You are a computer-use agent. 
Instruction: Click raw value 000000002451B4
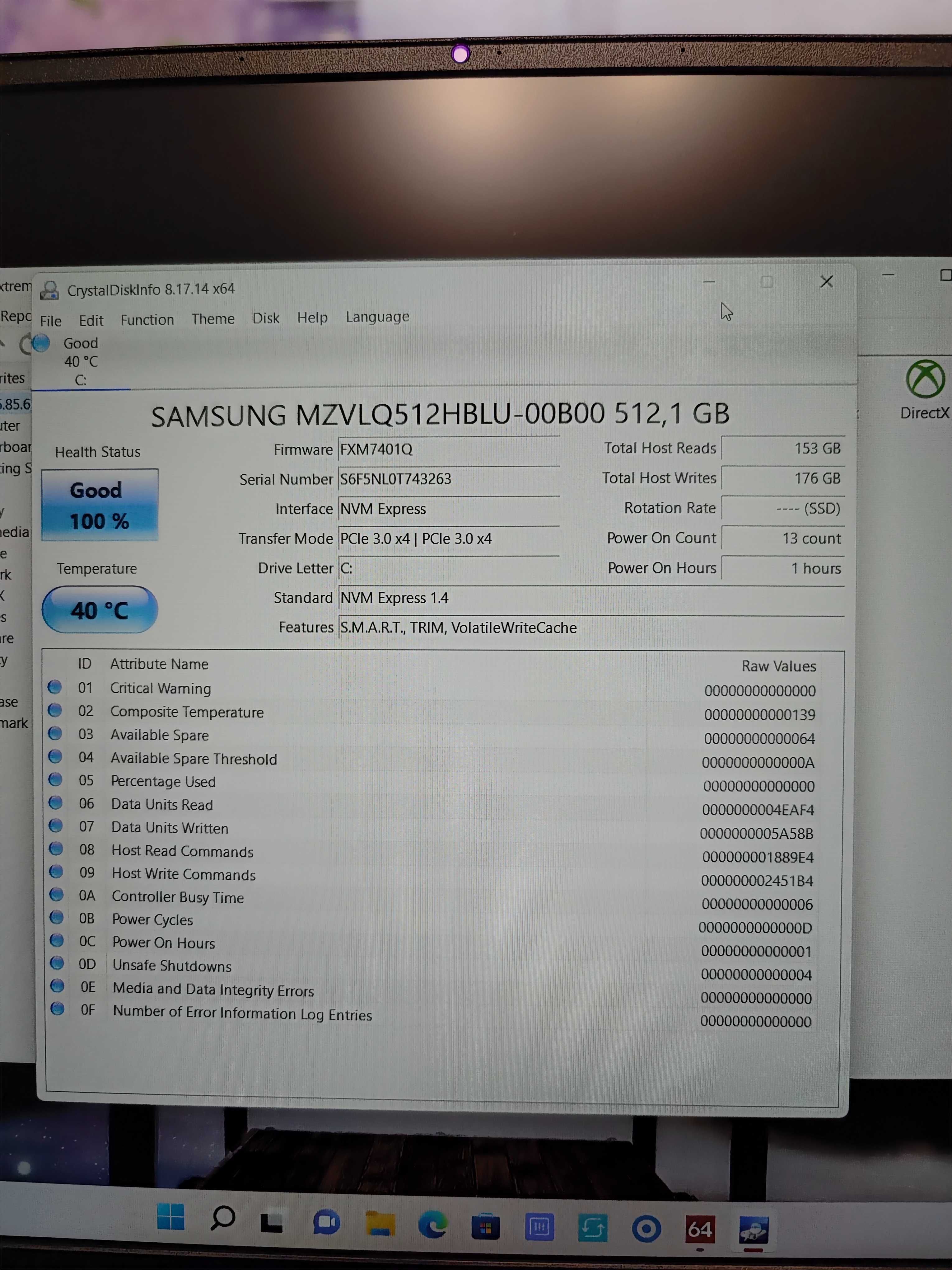point(758,881)
